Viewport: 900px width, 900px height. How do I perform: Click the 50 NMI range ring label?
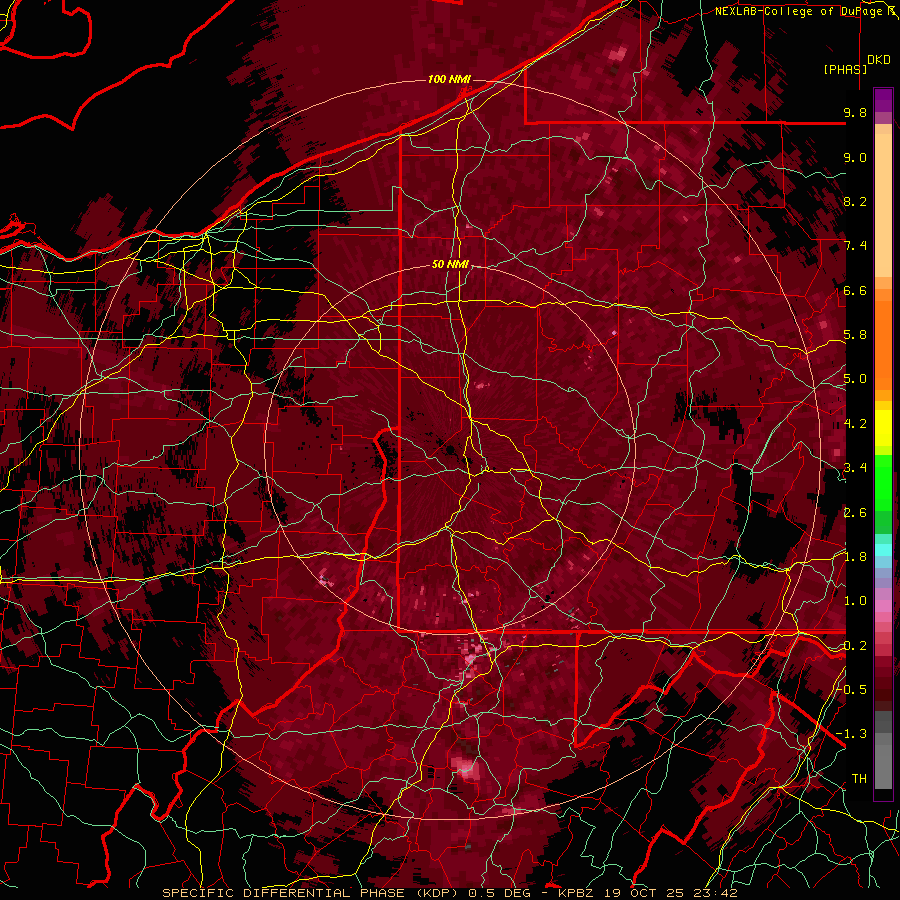(450, 265)
